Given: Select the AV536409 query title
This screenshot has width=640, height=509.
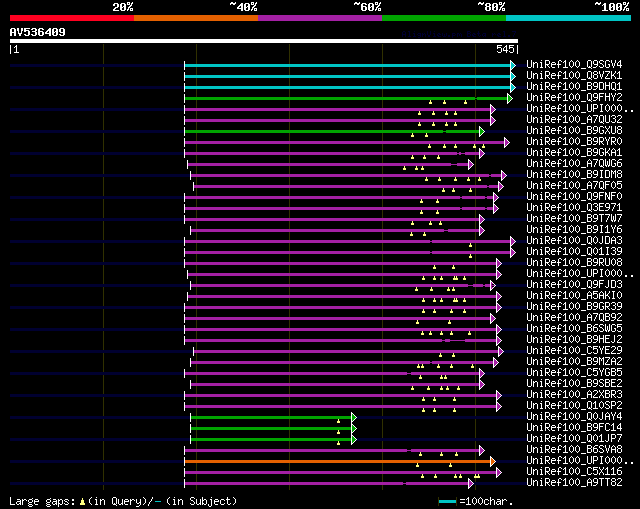Looking at the screenshot, I should (38, 32).
